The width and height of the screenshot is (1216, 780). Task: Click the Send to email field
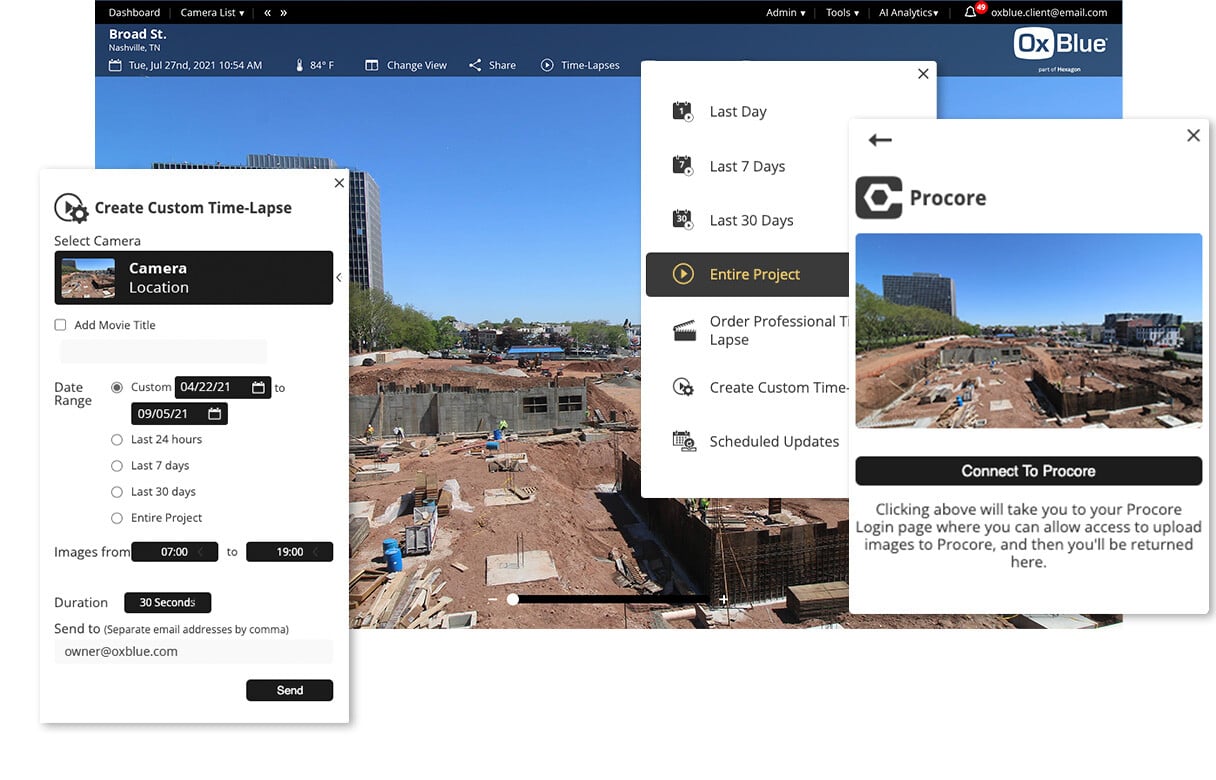(193, 651)
